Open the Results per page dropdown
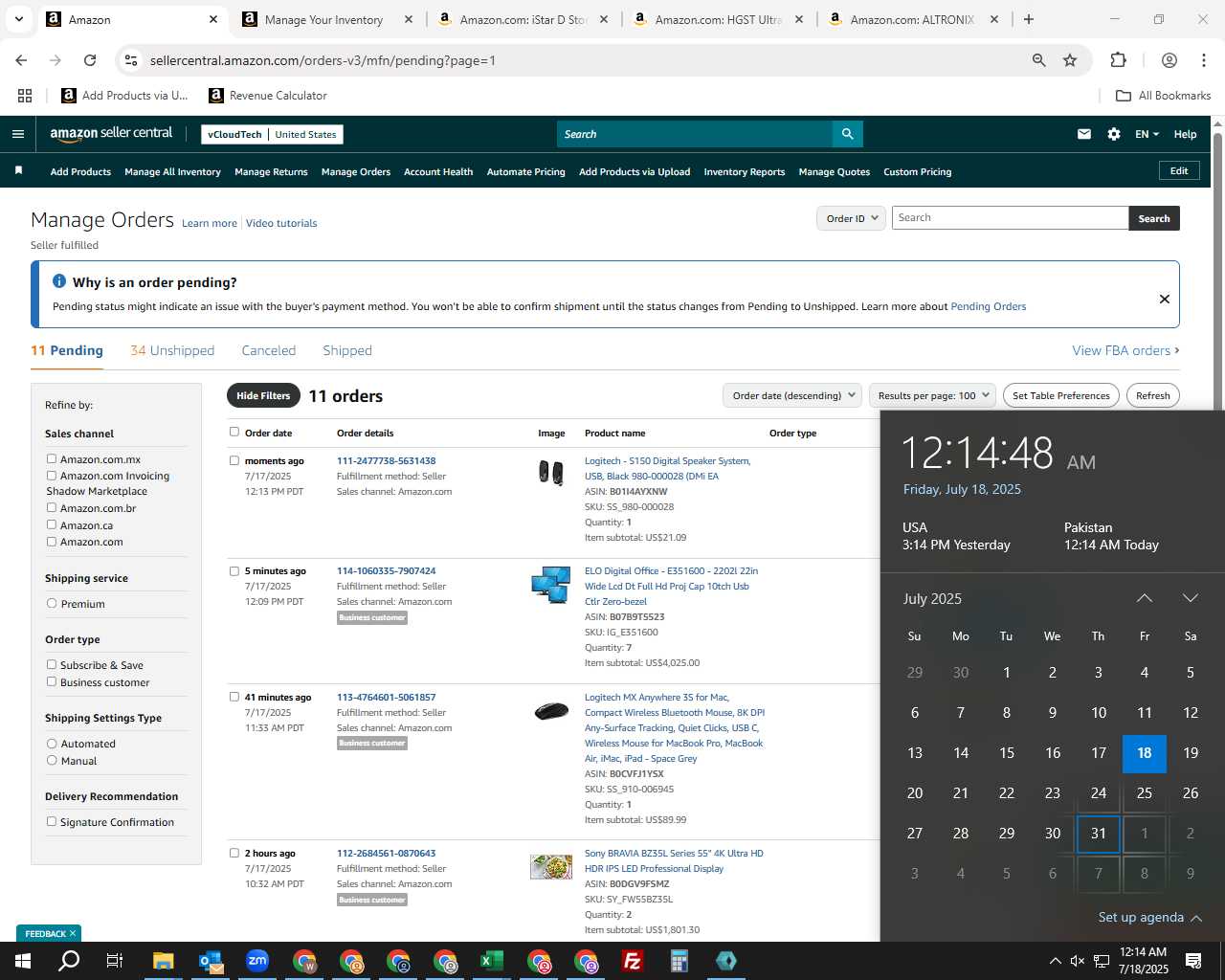Viewport: 1225px width, 980px height. tap(933, 395)
